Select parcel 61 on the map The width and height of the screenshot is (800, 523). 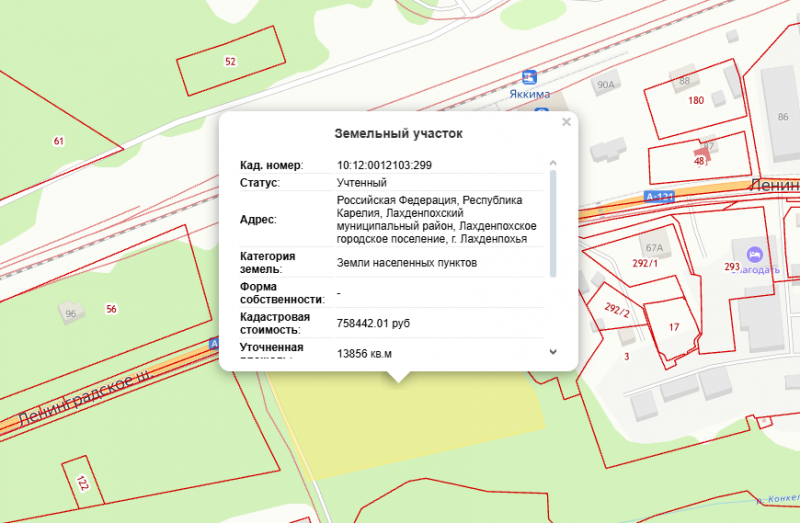click(x=59, y=141)
